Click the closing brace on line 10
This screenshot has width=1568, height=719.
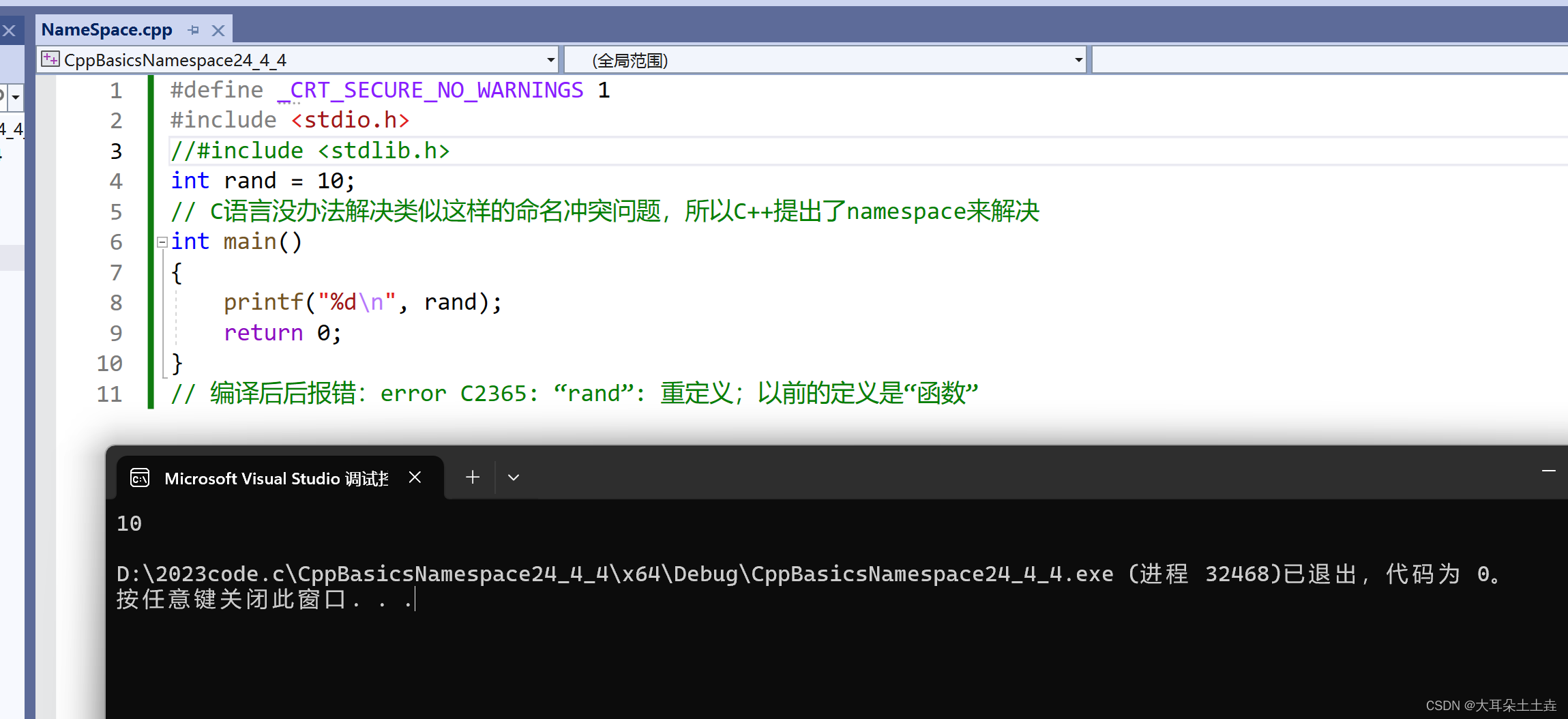(x=177, y=364)
